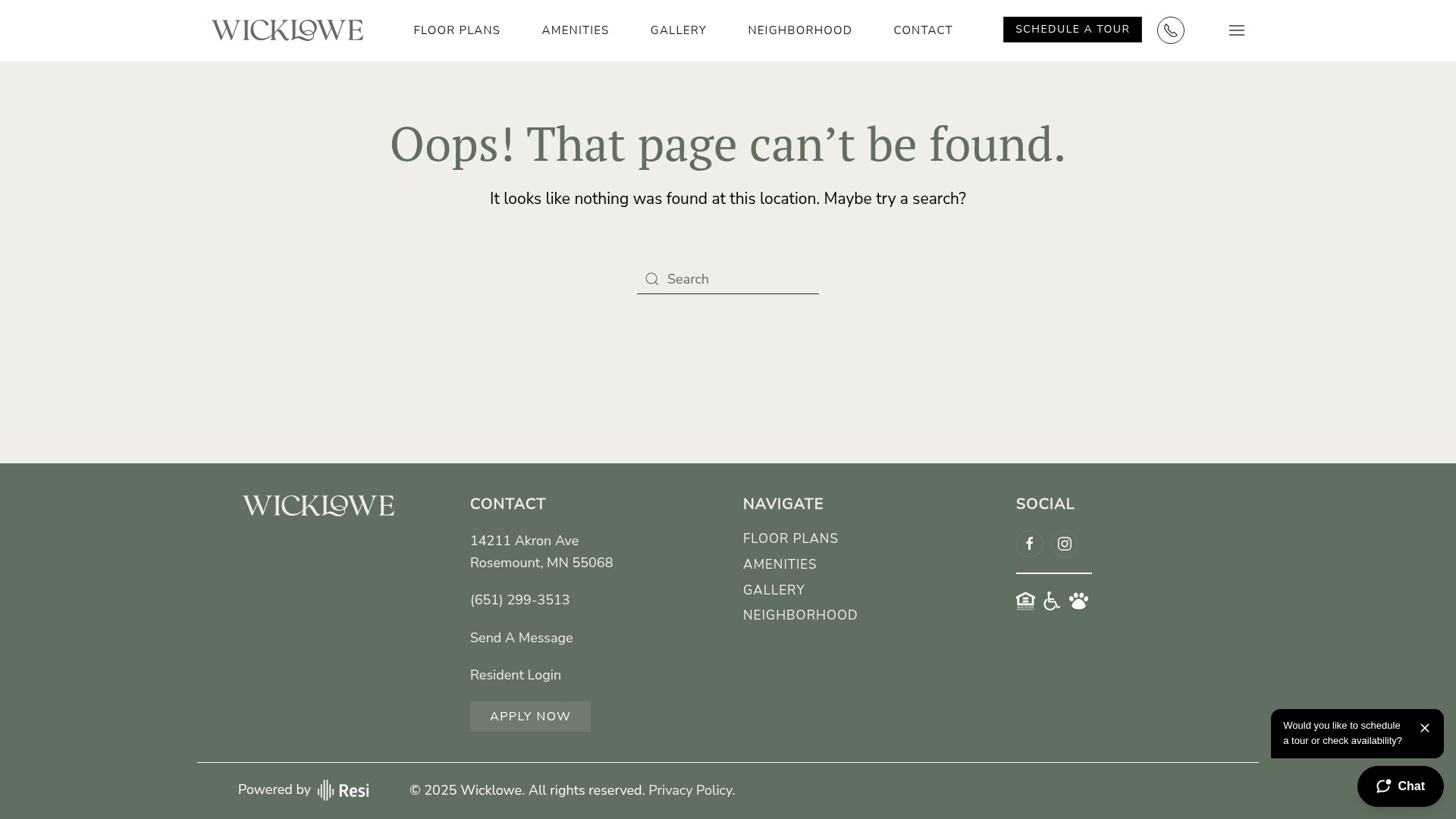Dismiss the schedule tour chat popup

pyautogui.click(x=1425, y=728)
